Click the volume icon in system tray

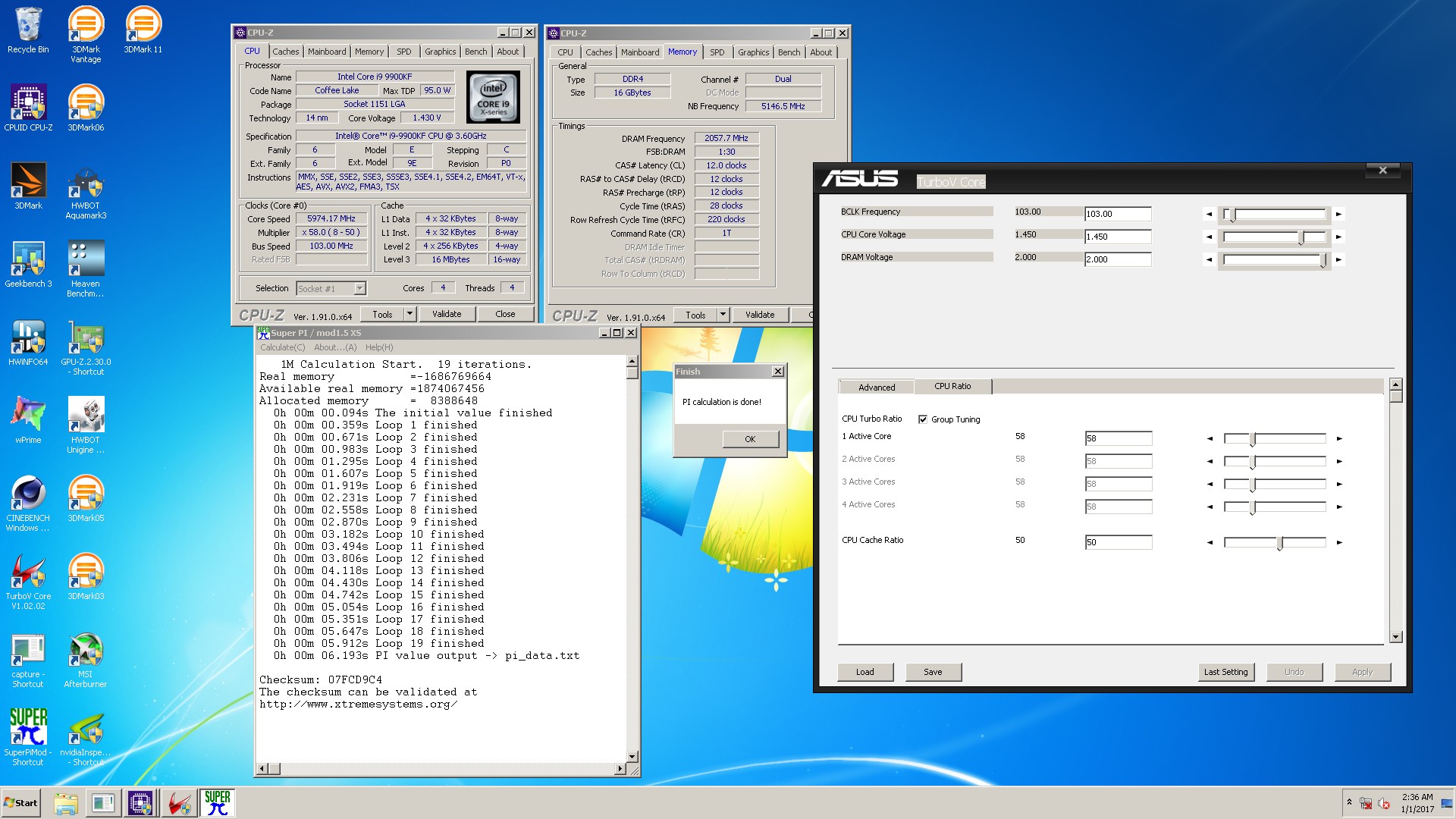(1384, 803)
